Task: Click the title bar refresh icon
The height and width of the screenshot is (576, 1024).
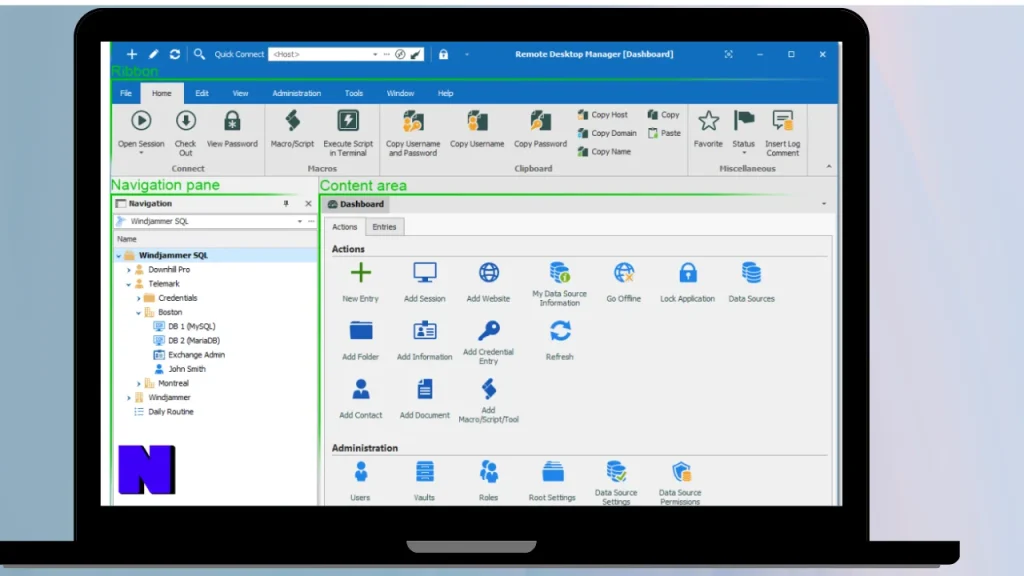Action: tap(175, 54)
